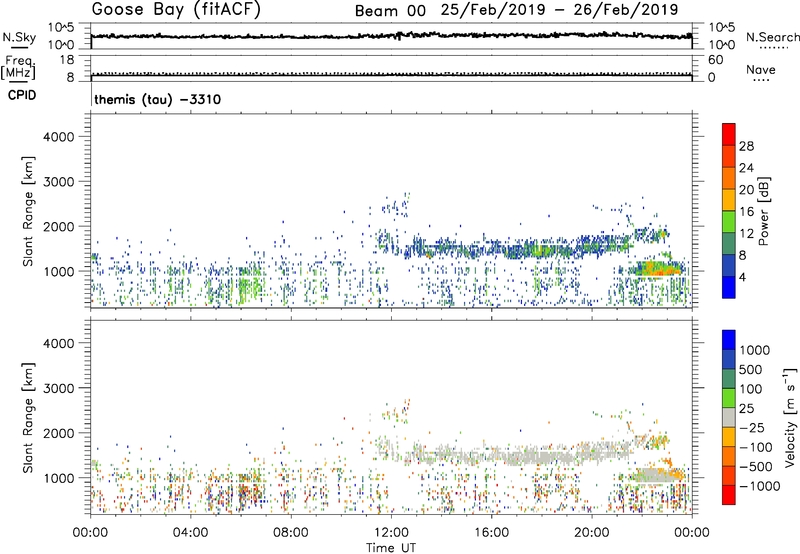The height and width of the screenshot is (554, 800).
Task: Click the '04:00' time axis tick
Action: click(190, 533)
